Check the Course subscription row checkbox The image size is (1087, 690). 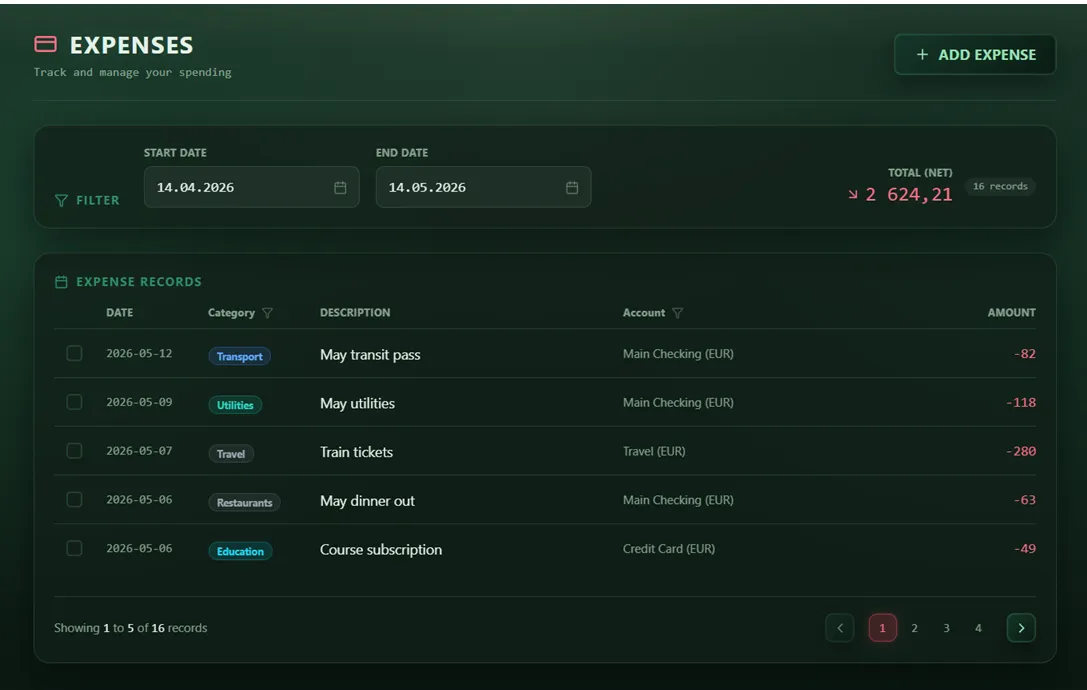[74, 548]
